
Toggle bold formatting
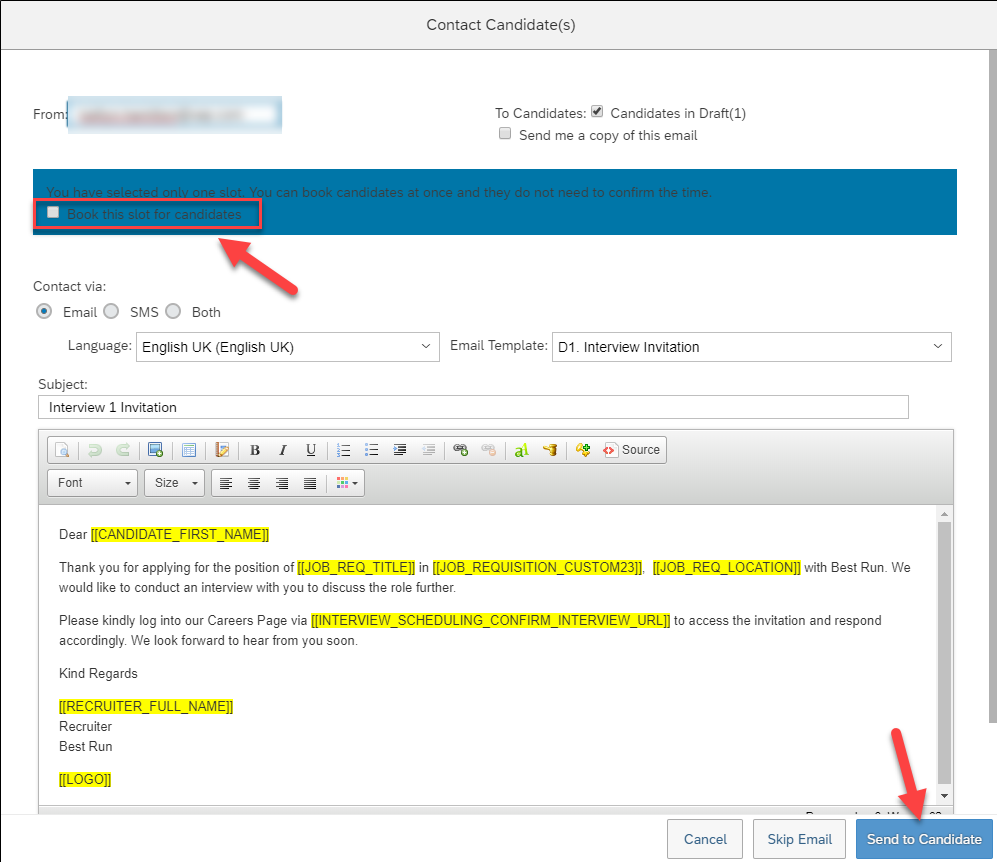pyautogui.click(x=255, y=450)
